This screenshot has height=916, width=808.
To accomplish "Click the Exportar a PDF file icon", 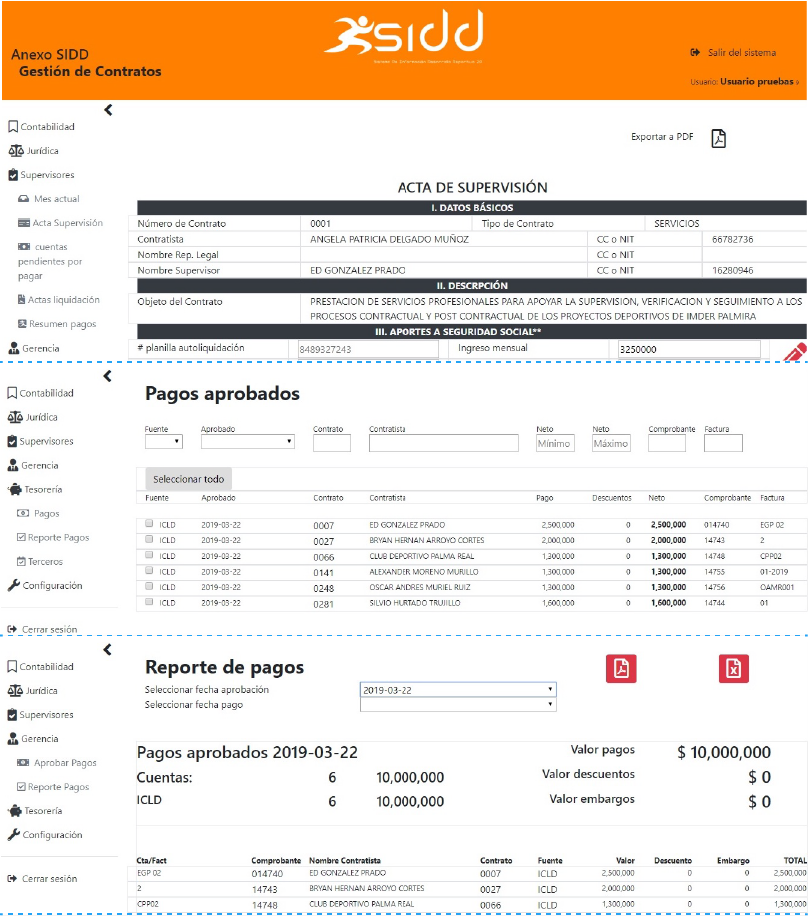I will click(719, 138).
